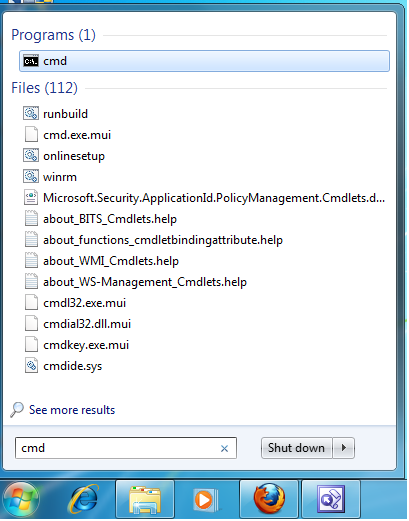Click inside the cmd search field

(117, 448)
